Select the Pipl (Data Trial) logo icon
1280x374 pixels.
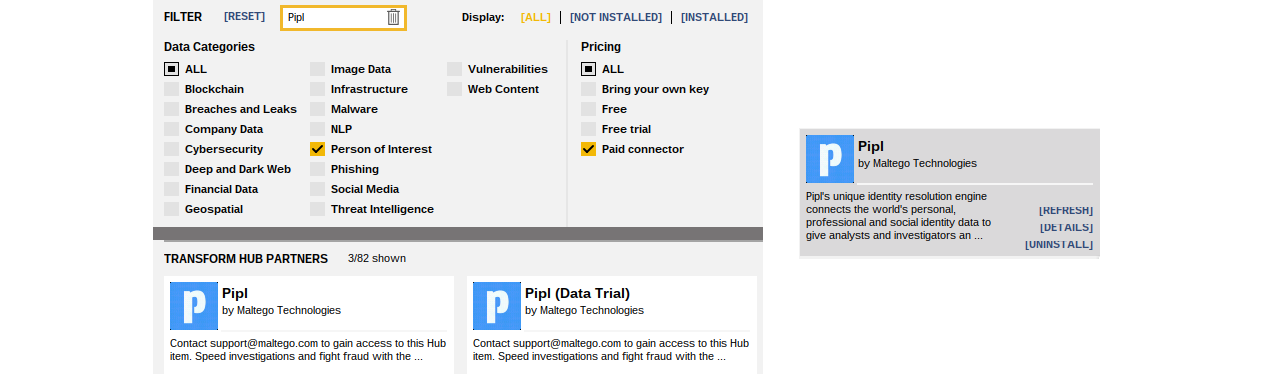497,306
